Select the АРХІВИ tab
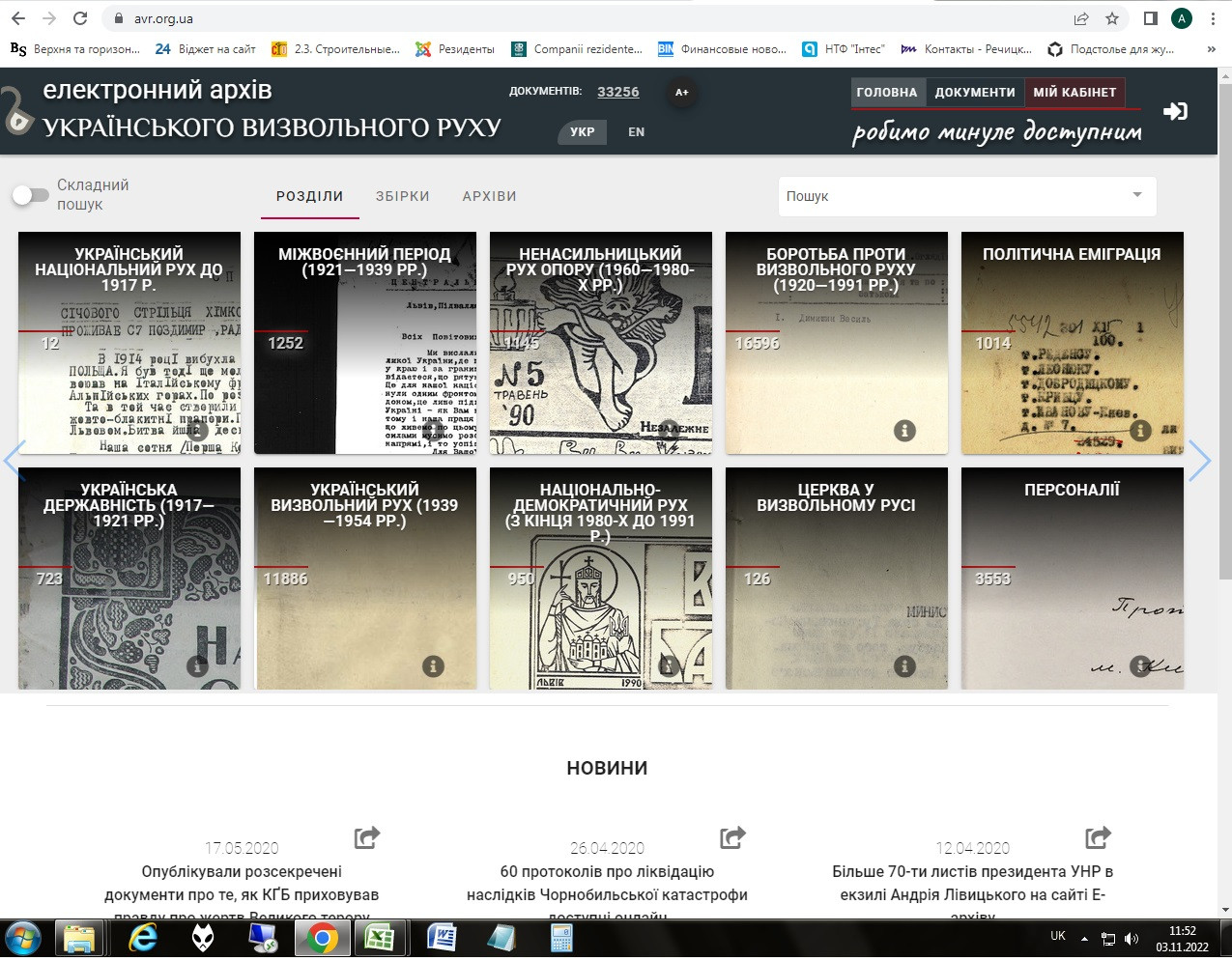 pyautogui.click(x=490, y=196)
